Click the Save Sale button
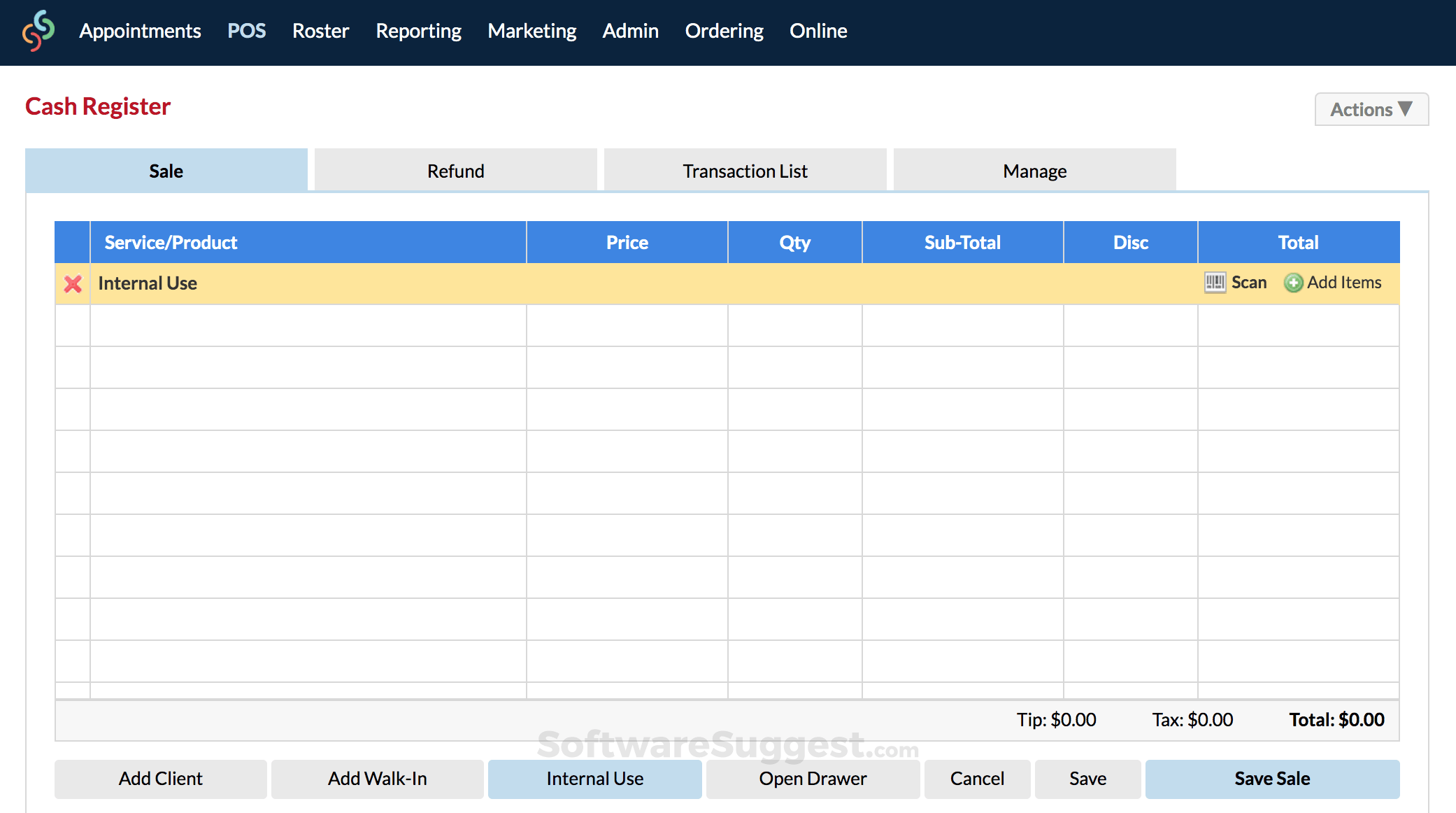Image resolution: width=1456 pixels, height=813 pixels. (x=1271, y=779)
